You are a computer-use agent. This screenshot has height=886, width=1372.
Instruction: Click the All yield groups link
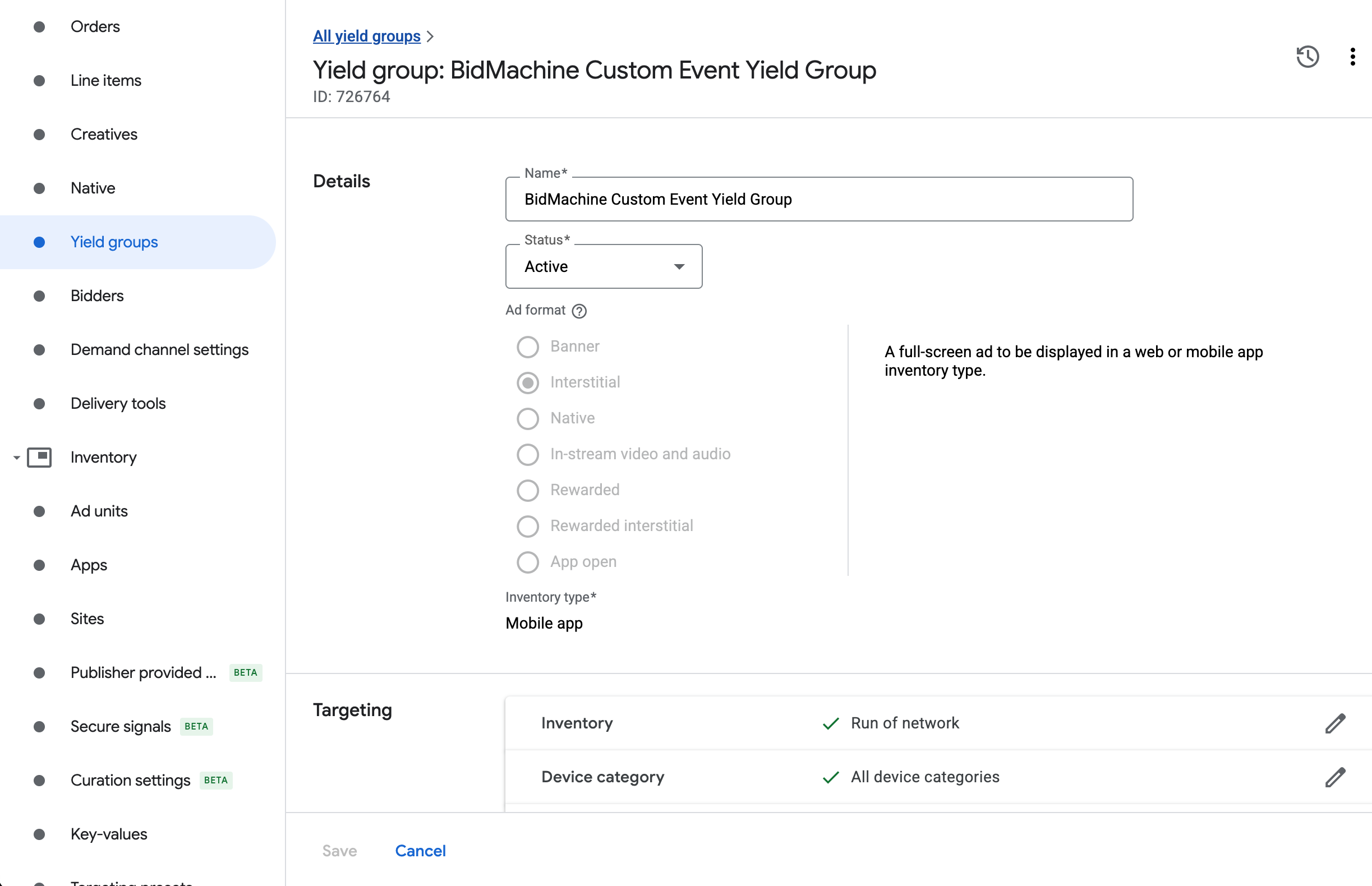[367, 36]
